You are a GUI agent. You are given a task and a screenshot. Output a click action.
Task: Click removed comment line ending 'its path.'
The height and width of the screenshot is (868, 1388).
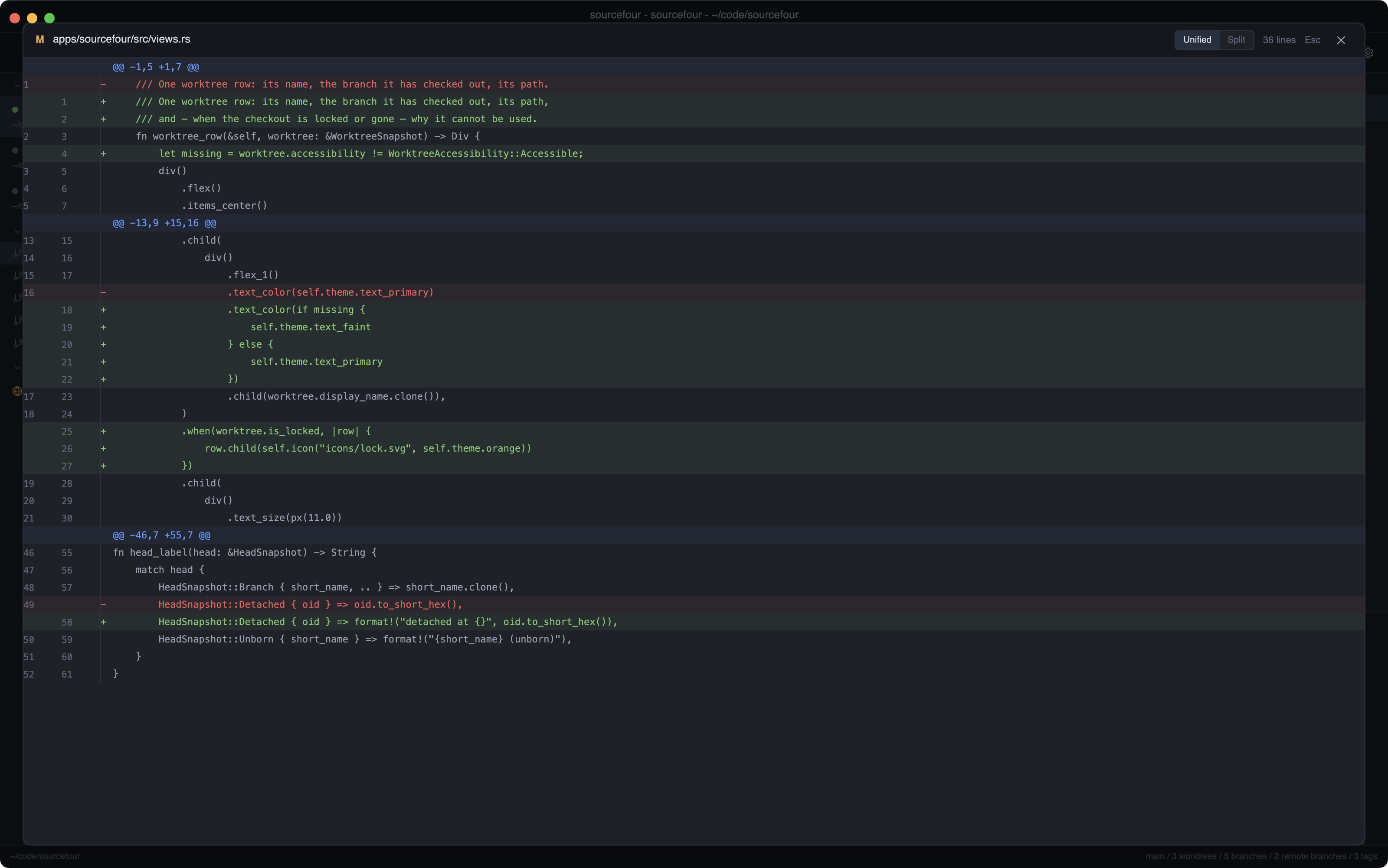(694, 85)
